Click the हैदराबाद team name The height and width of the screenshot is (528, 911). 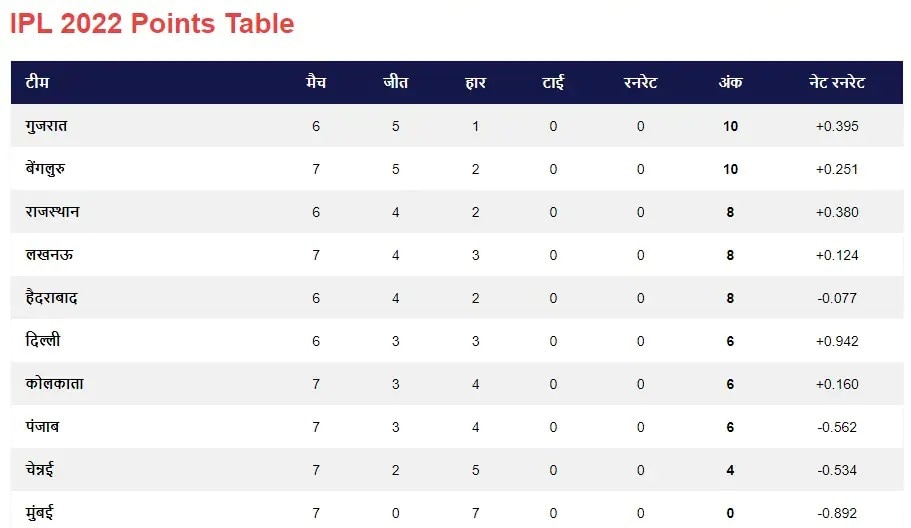point(52,298)
